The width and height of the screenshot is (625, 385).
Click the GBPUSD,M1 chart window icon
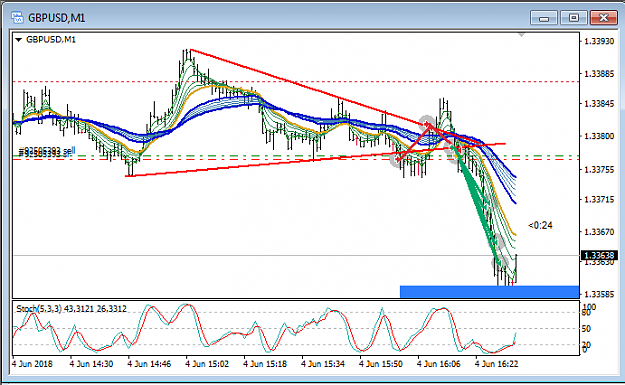click(18, 18)
